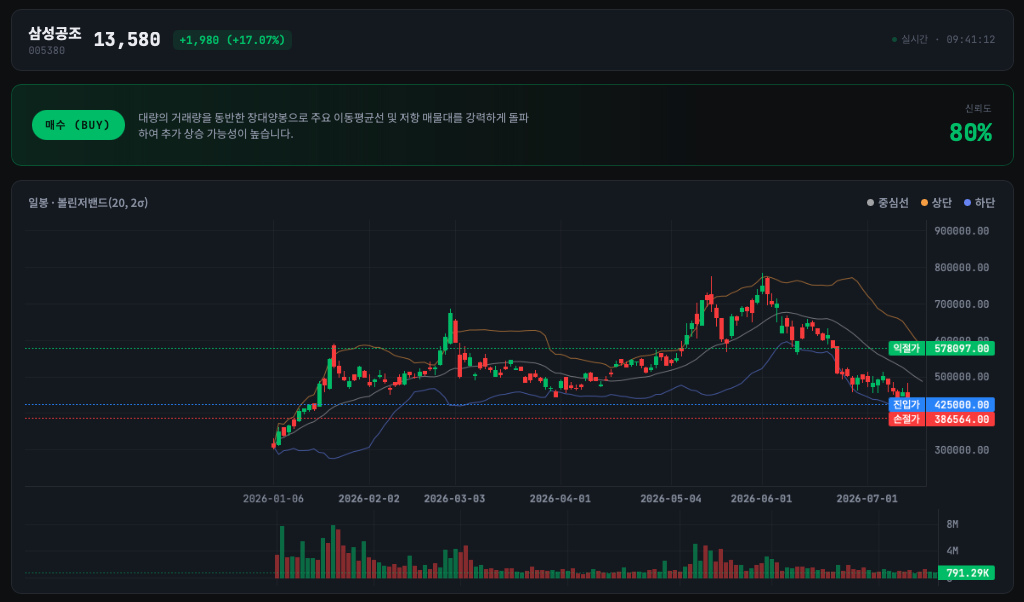Click the green 실시간 status dot
The width and height of the screenshot is (1024, 602).
click(895, 40)
